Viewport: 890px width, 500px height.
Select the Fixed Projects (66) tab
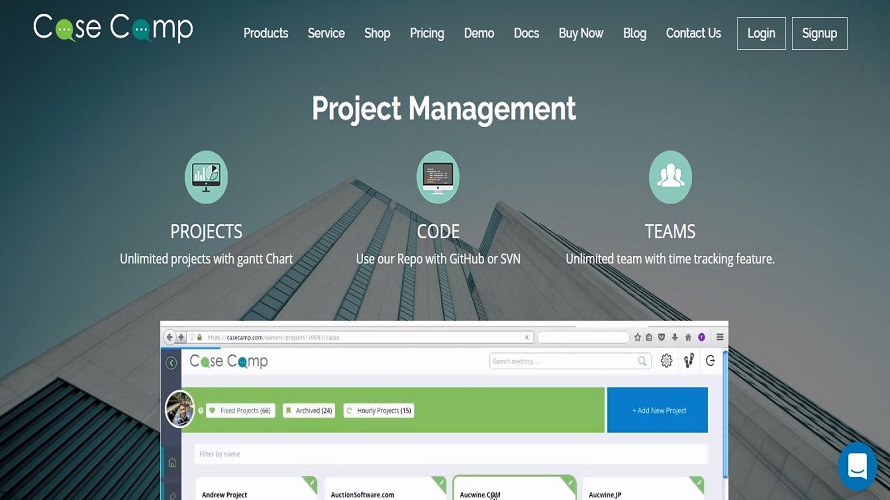241,410
